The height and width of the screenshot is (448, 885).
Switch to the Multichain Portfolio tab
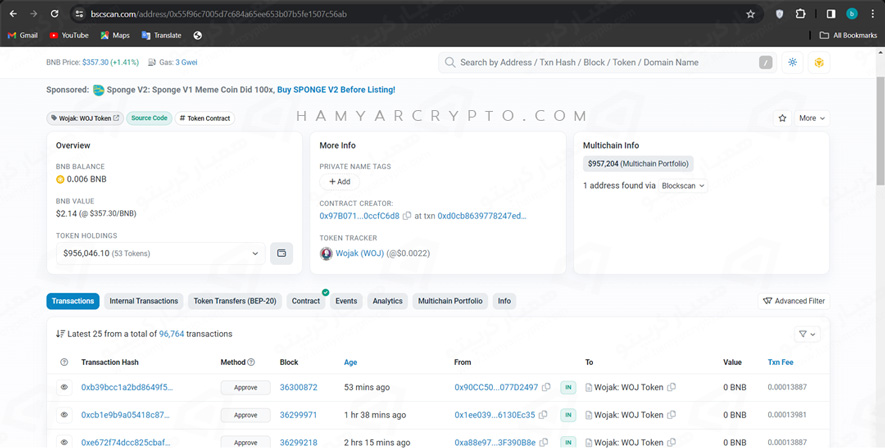point(450,301)
